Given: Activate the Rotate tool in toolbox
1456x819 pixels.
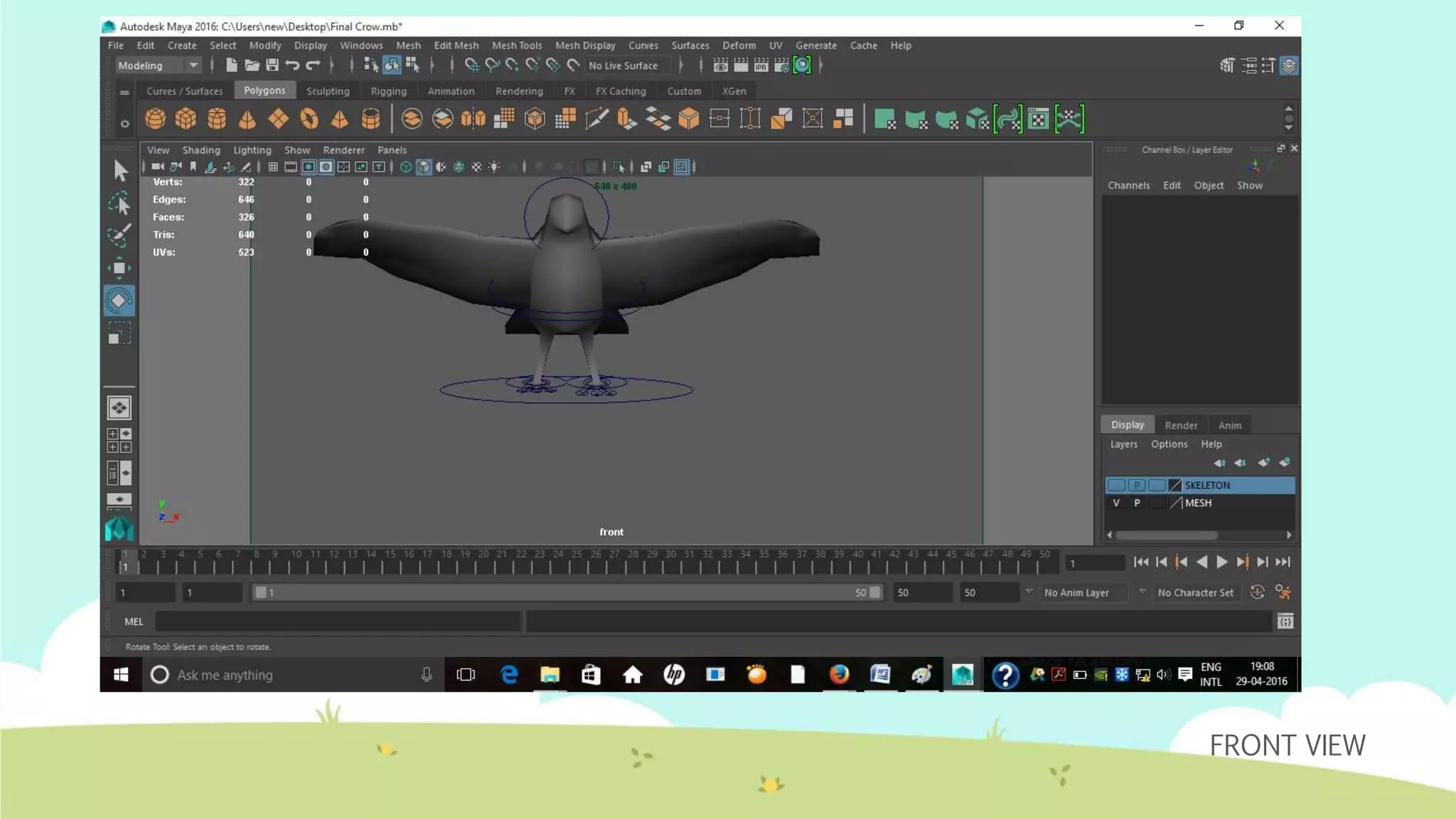Looking at the screenshot, I should (119, 301).
